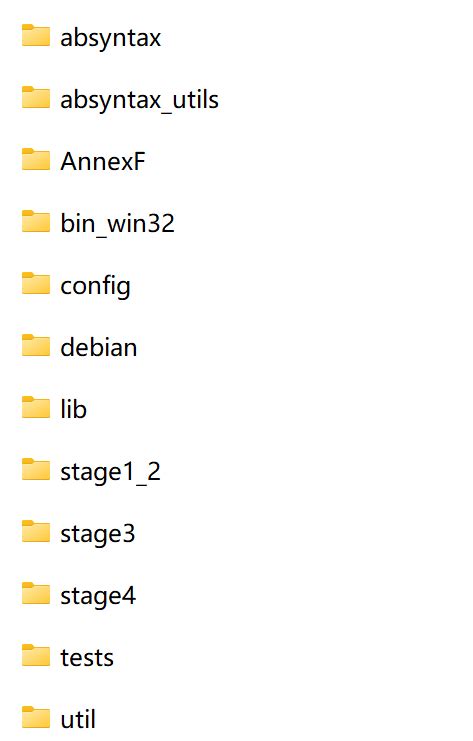Viewport: 473px width, 741px height.
Task: Choose the AnnexF folder name
Action: pyautogui.click(x=103, y=162)
